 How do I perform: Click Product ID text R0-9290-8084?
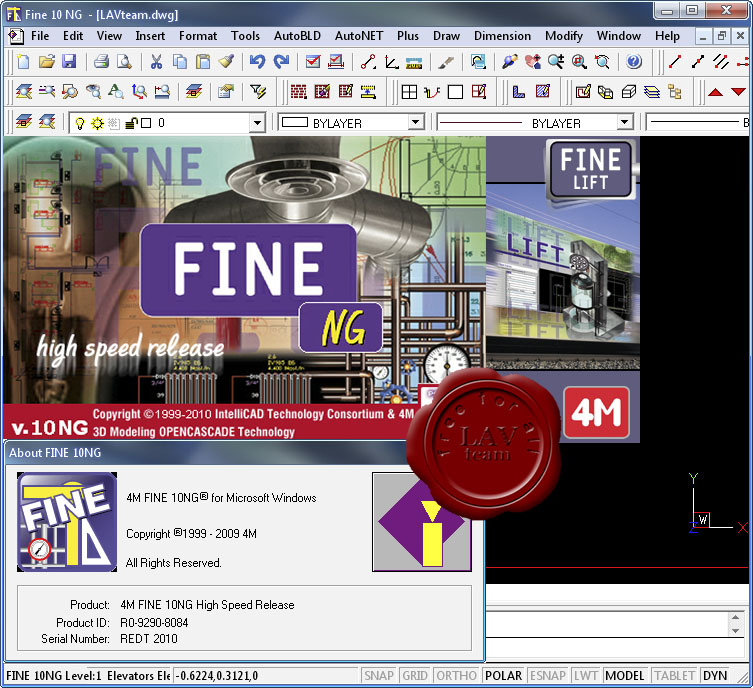tap(154, 623)
